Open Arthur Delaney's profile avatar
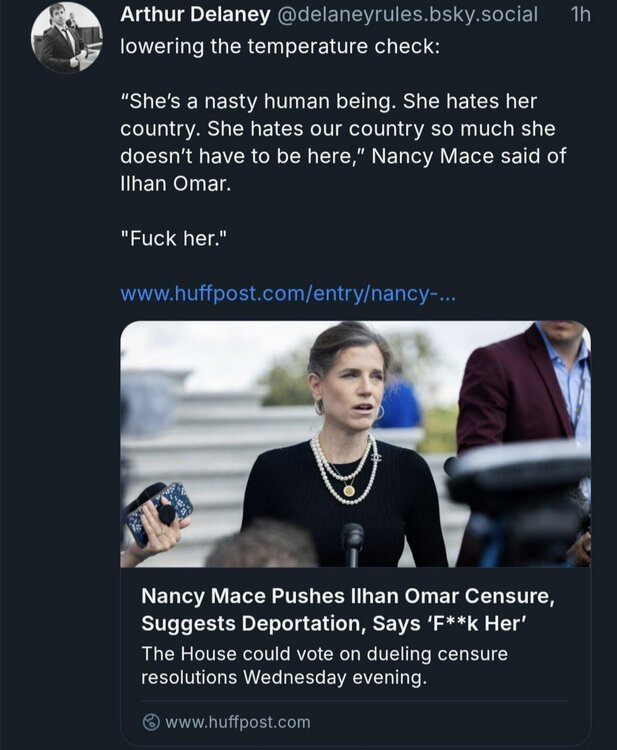Image resolution: width=617 pixels, height=750 pixels. pyautogui.click(x=66, y=38)
